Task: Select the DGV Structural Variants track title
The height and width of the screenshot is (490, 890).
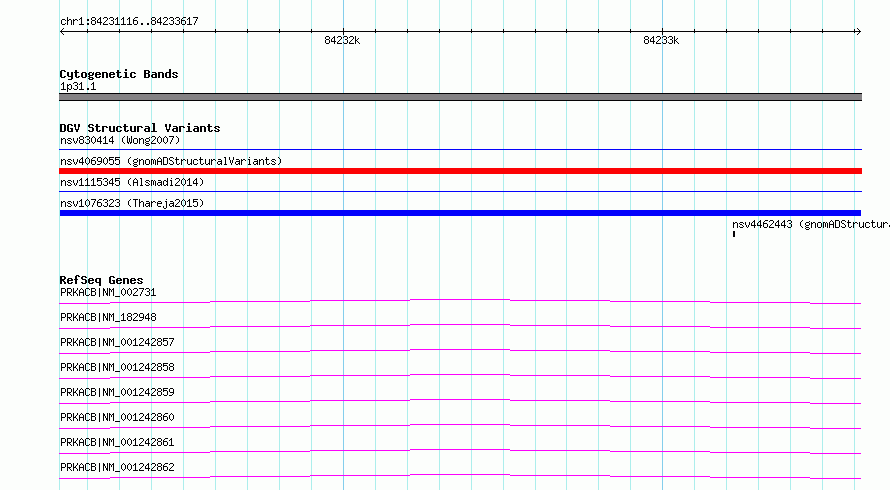Action: 140,128
